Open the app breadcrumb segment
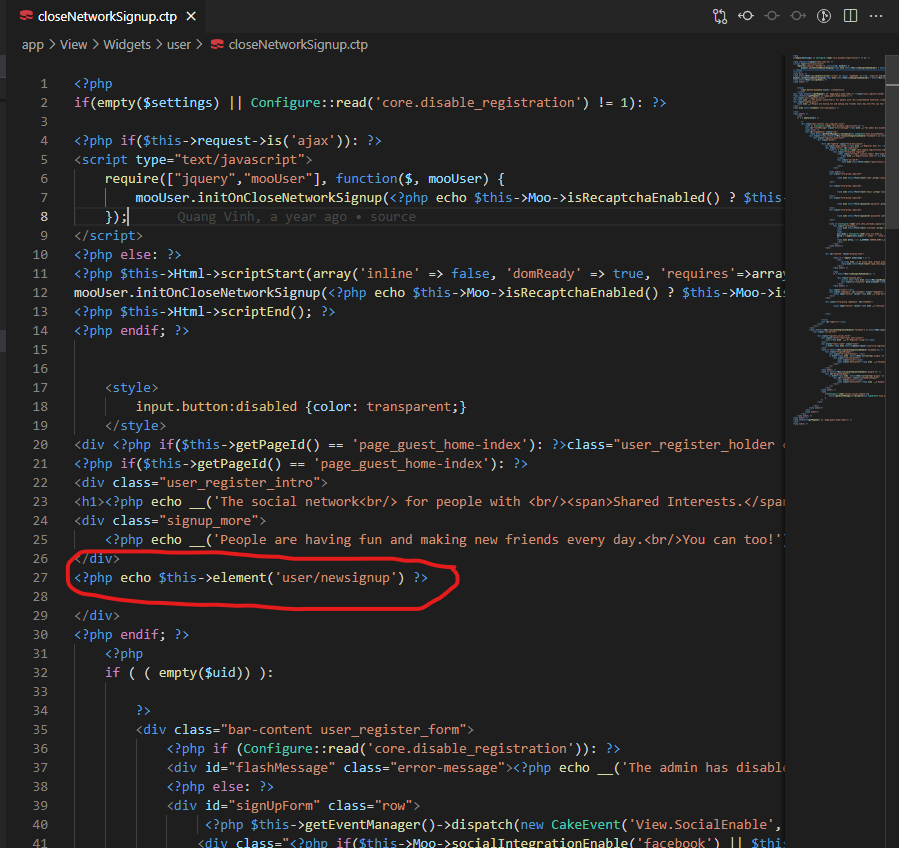 (33, 45)
